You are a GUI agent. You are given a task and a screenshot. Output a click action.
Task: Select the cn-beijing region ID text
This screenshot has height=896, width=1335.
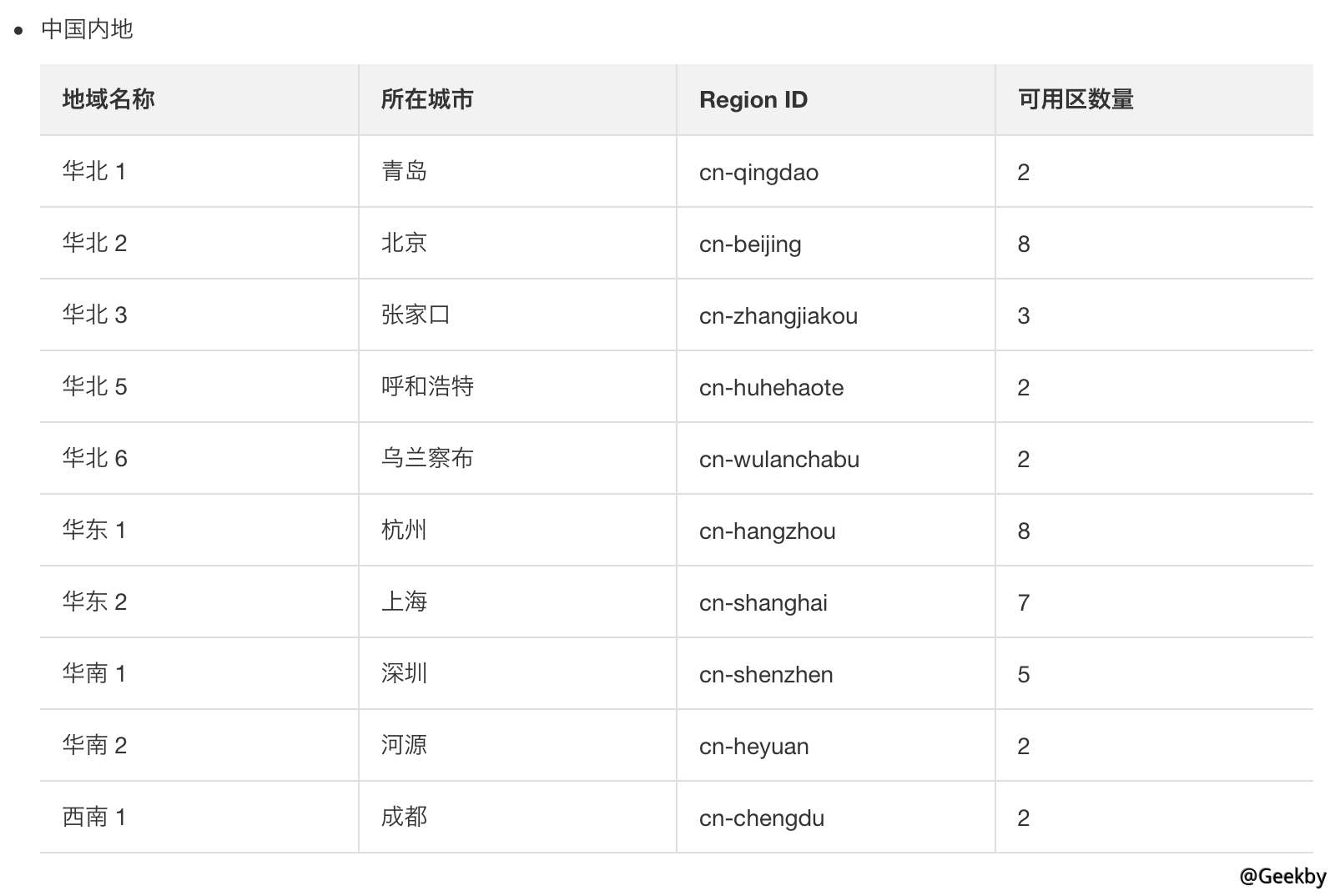click(x=750, y=244)
